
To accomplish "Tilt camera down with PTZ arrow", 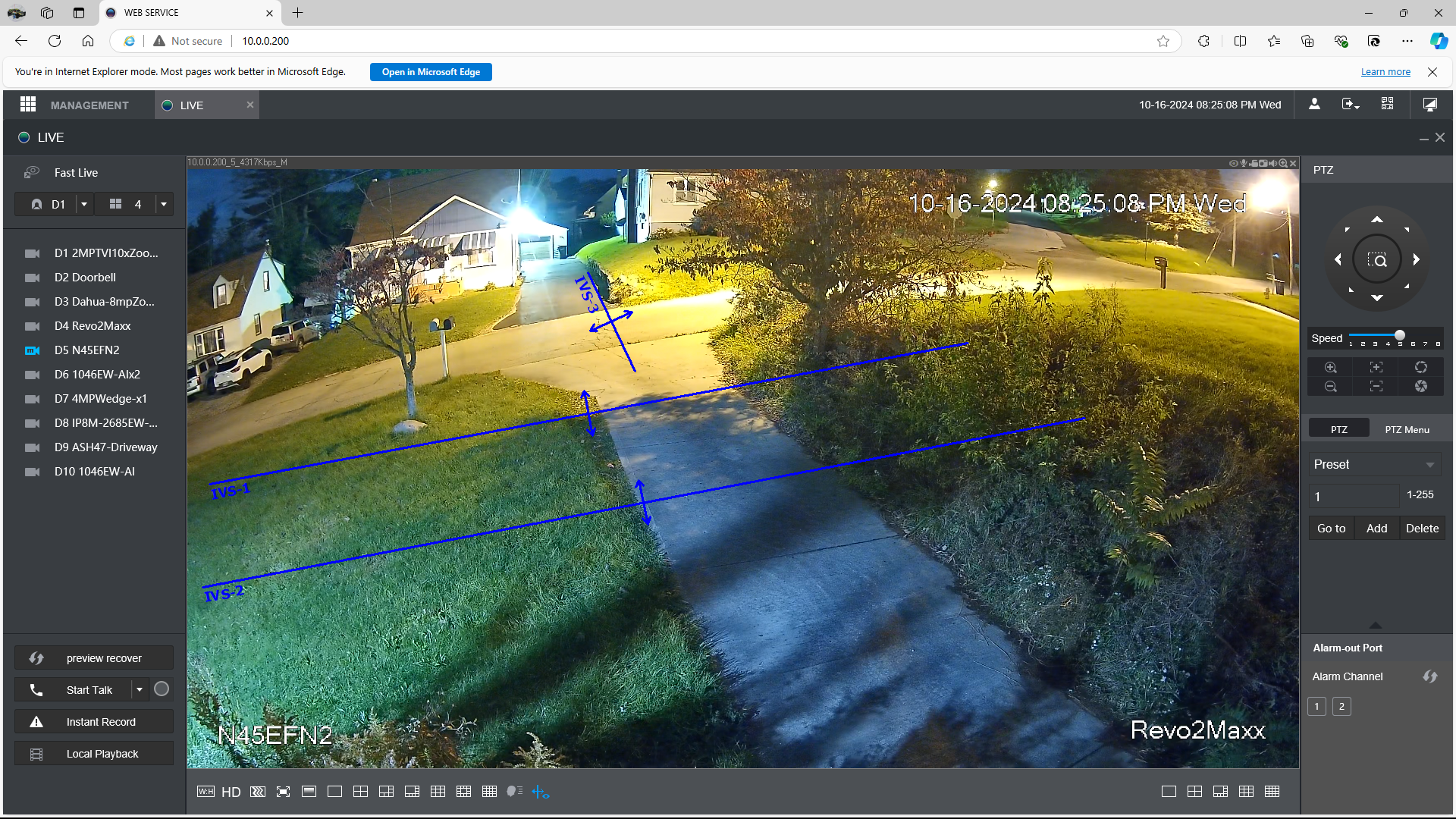I will (1376, 298).
